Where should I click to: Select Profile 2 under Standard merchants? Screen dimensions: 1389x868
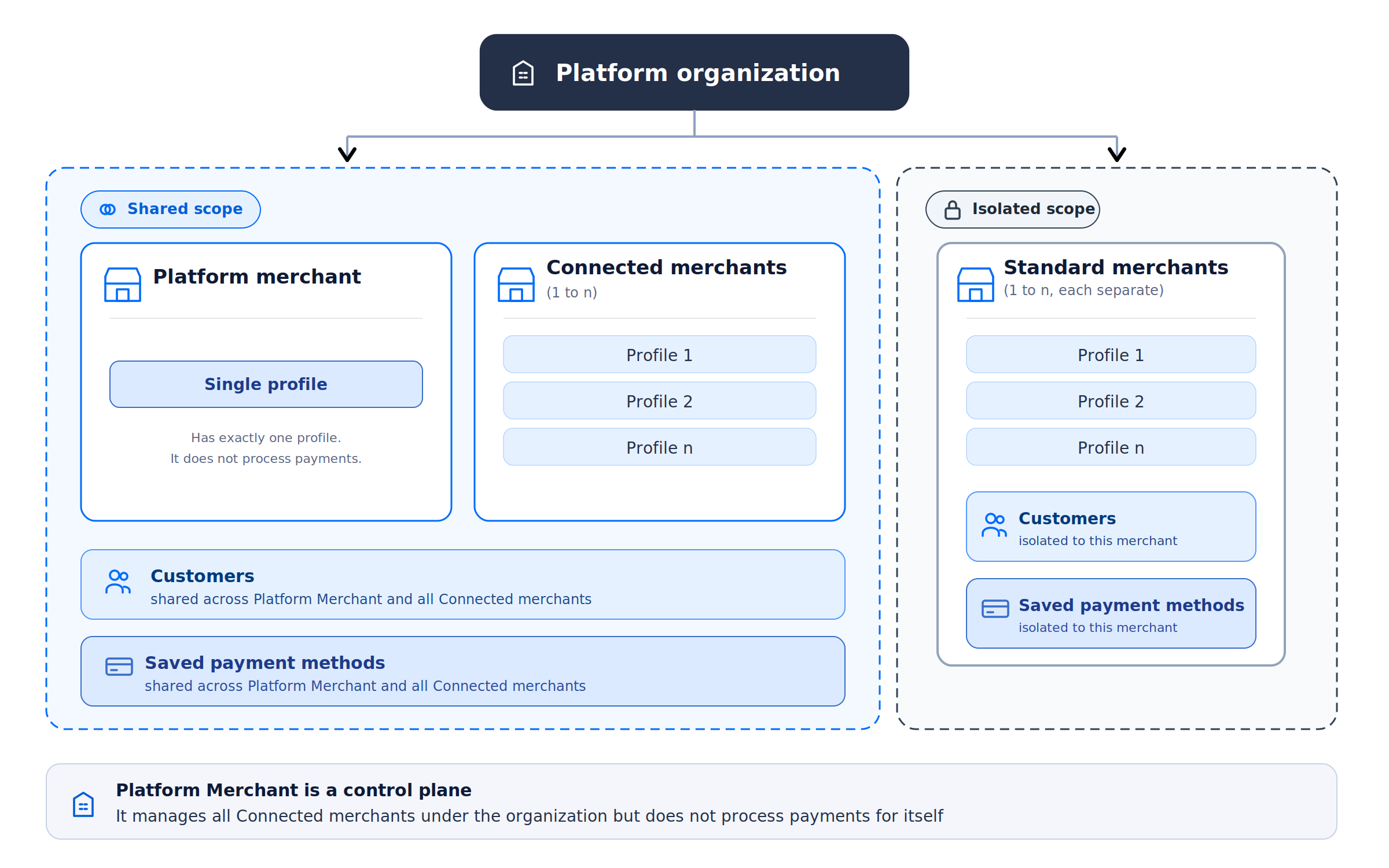tap(1111, 400)
